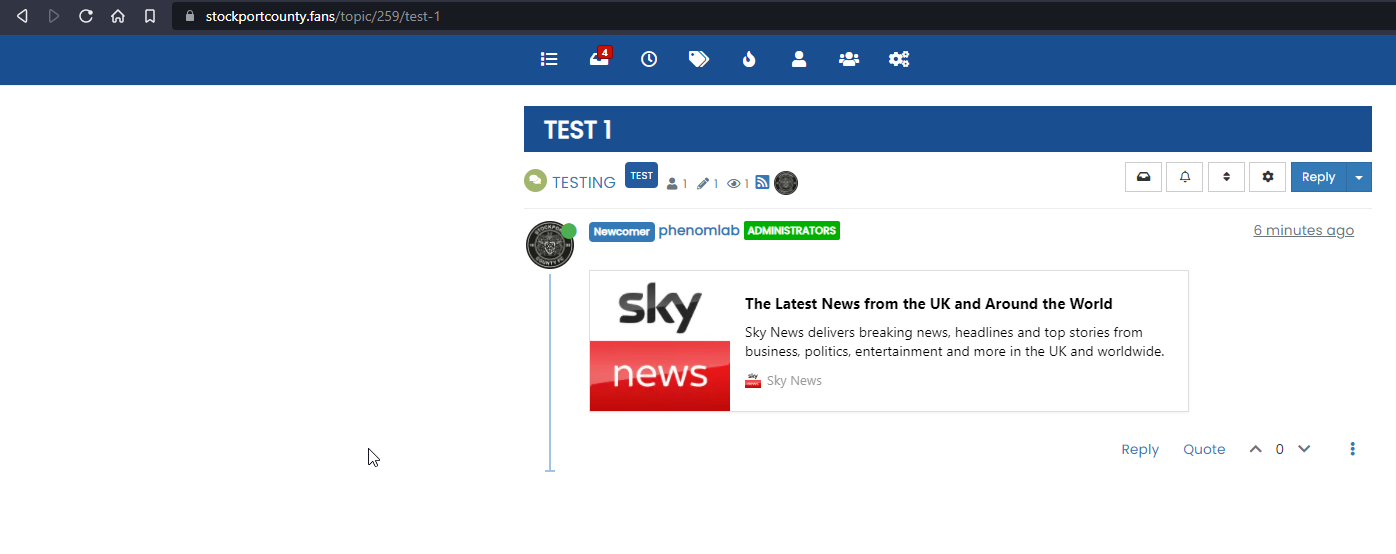
Task: Open the post sort dropdown
Action: click(1226, 177)
